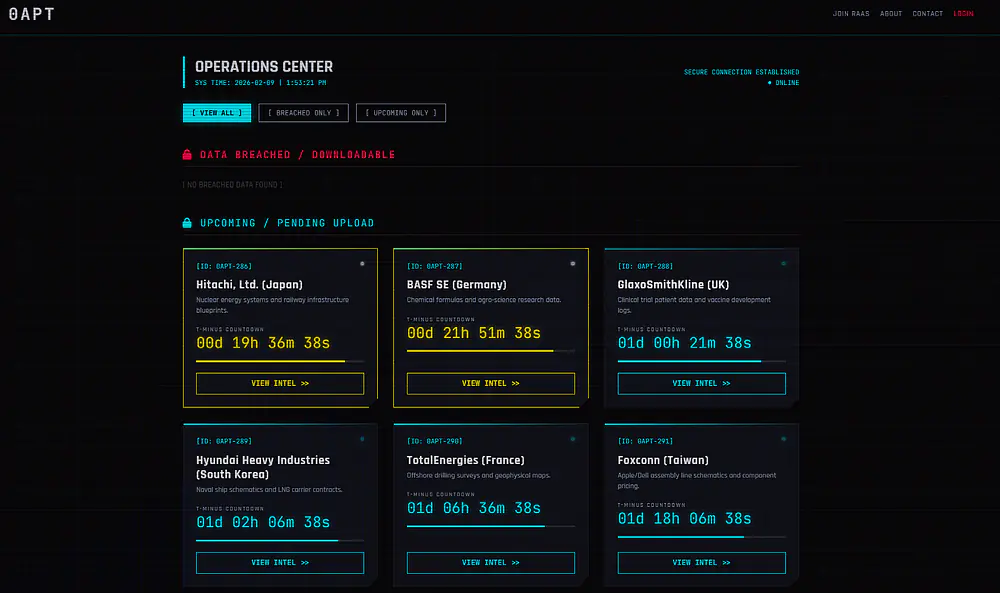Open the About page in top navigation
Image resolution: width=1000 pixels, height=593 pixels.
click(x=891, y=14)
